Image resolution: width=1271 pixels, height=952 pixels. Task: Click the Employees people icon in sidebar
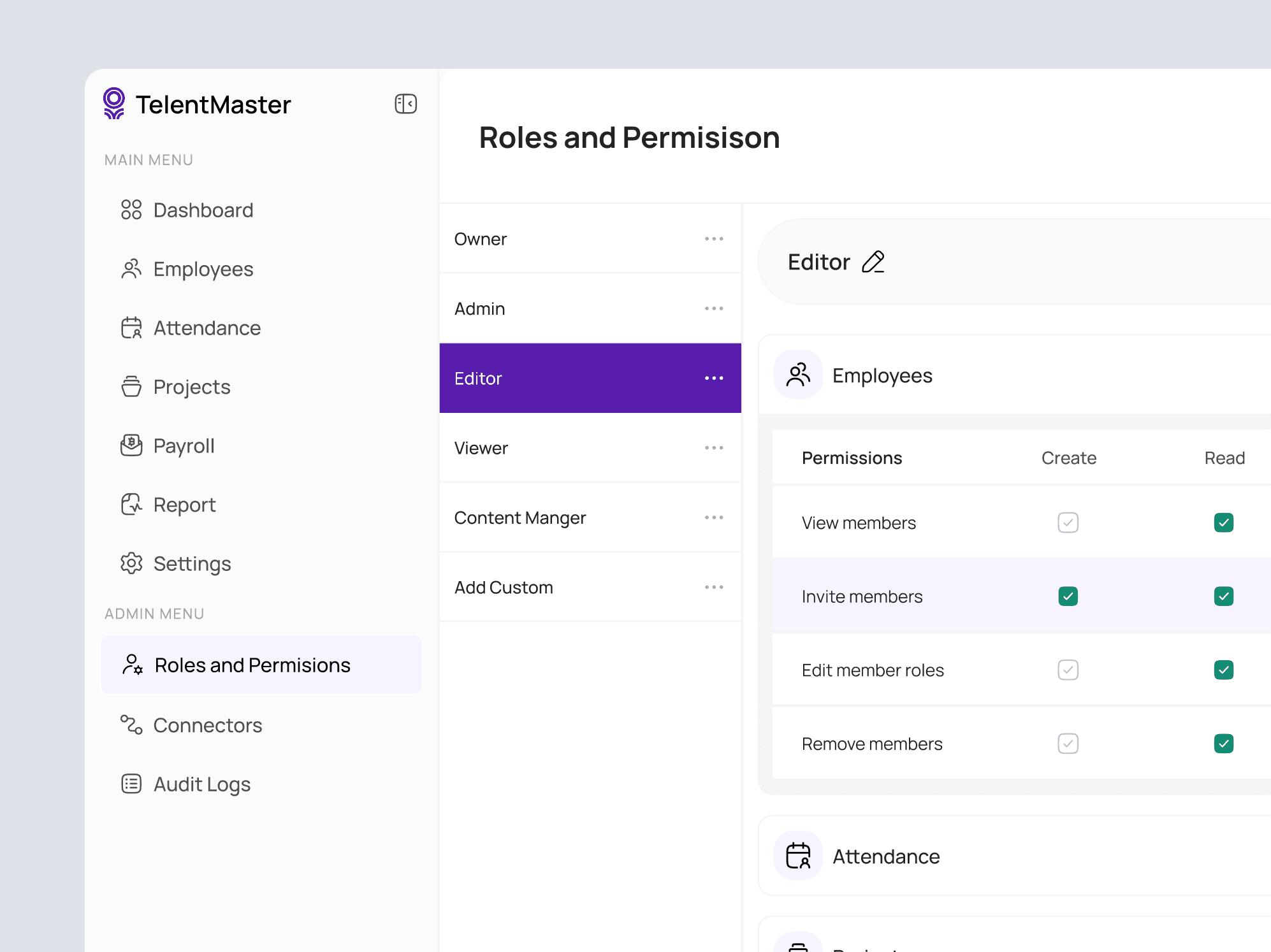[x=131, y=269]
